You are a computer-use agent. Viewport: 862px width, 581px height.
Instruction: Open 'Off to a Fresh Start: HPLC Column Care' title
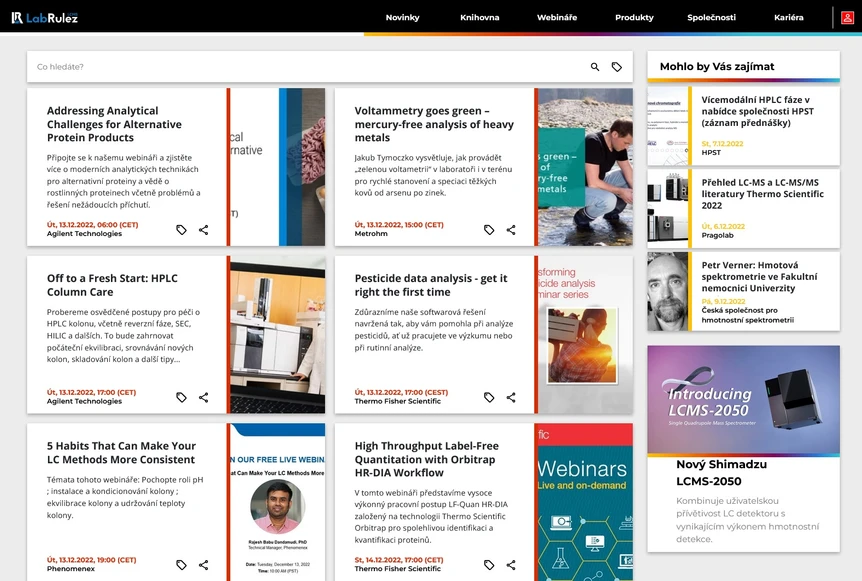[x=112, y=285]
